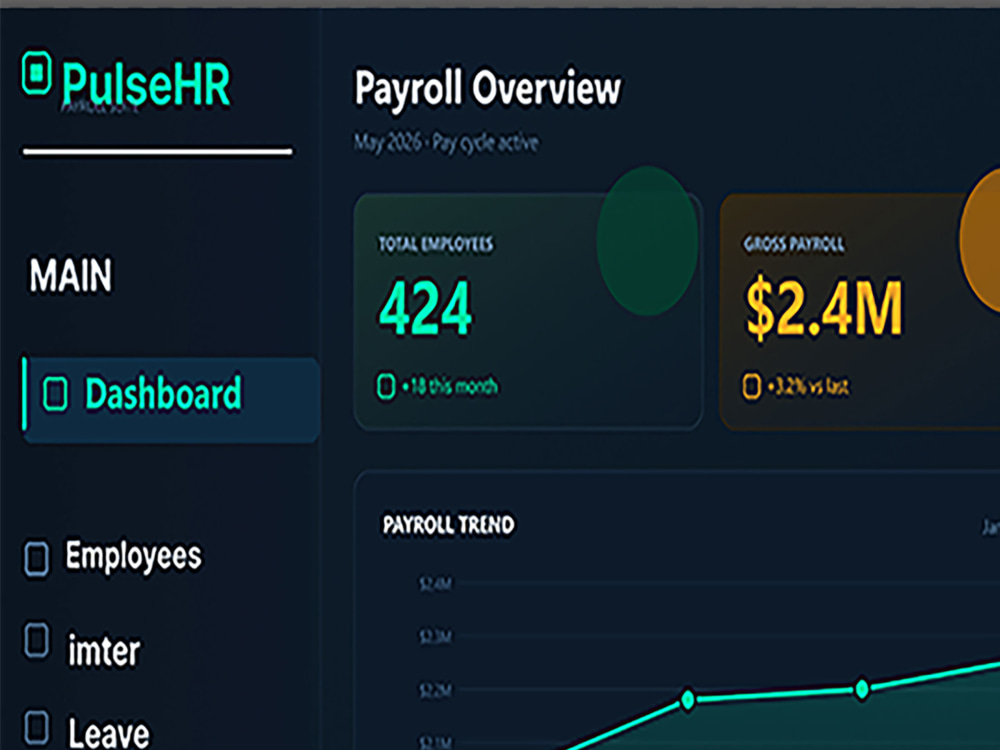Open the imter sidebar item
The height and width of the screenshot is (750, 1000).
(104, 651)
